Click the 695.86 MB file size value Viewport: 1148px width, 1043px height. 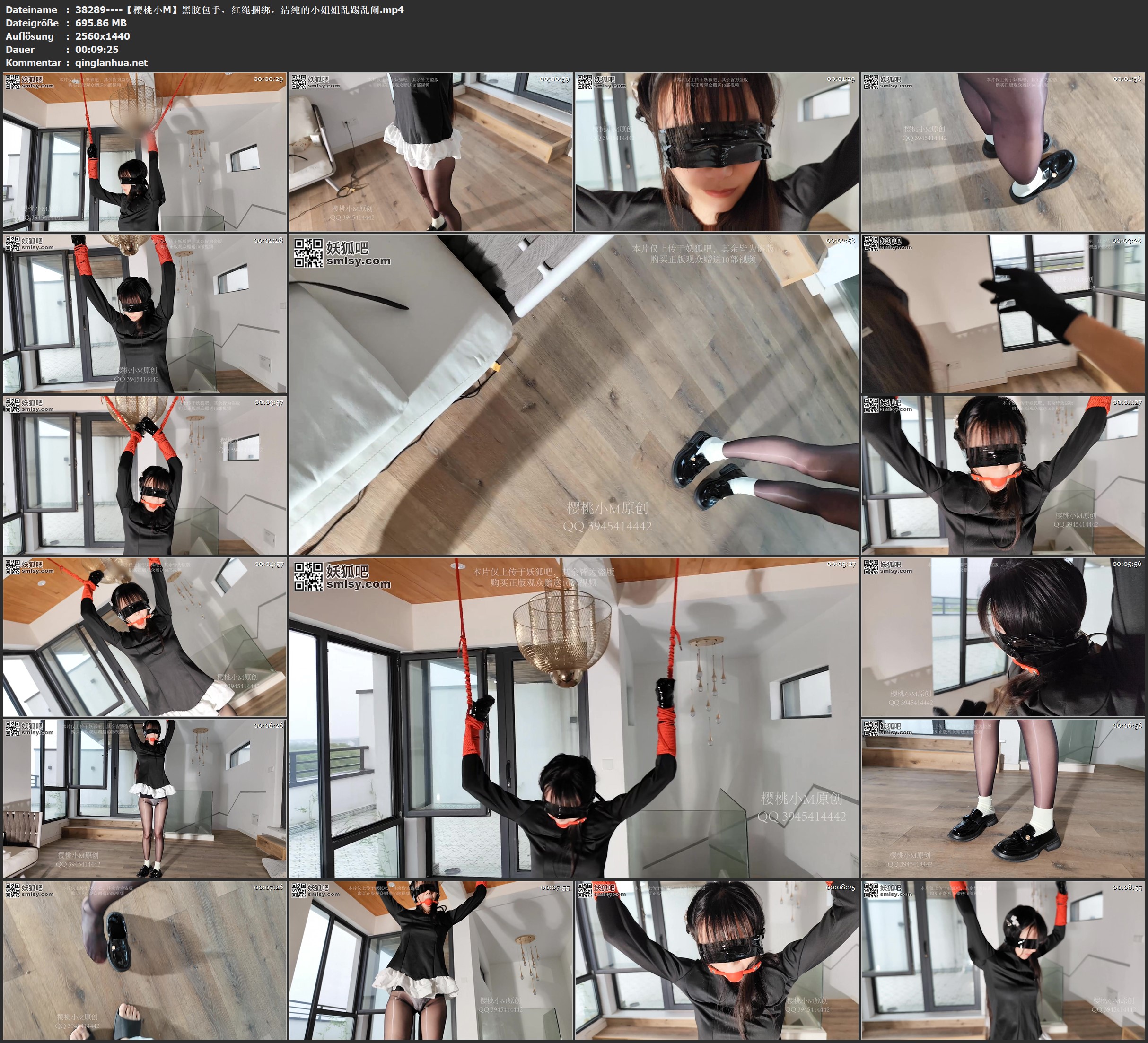click(x=101, y=23)
